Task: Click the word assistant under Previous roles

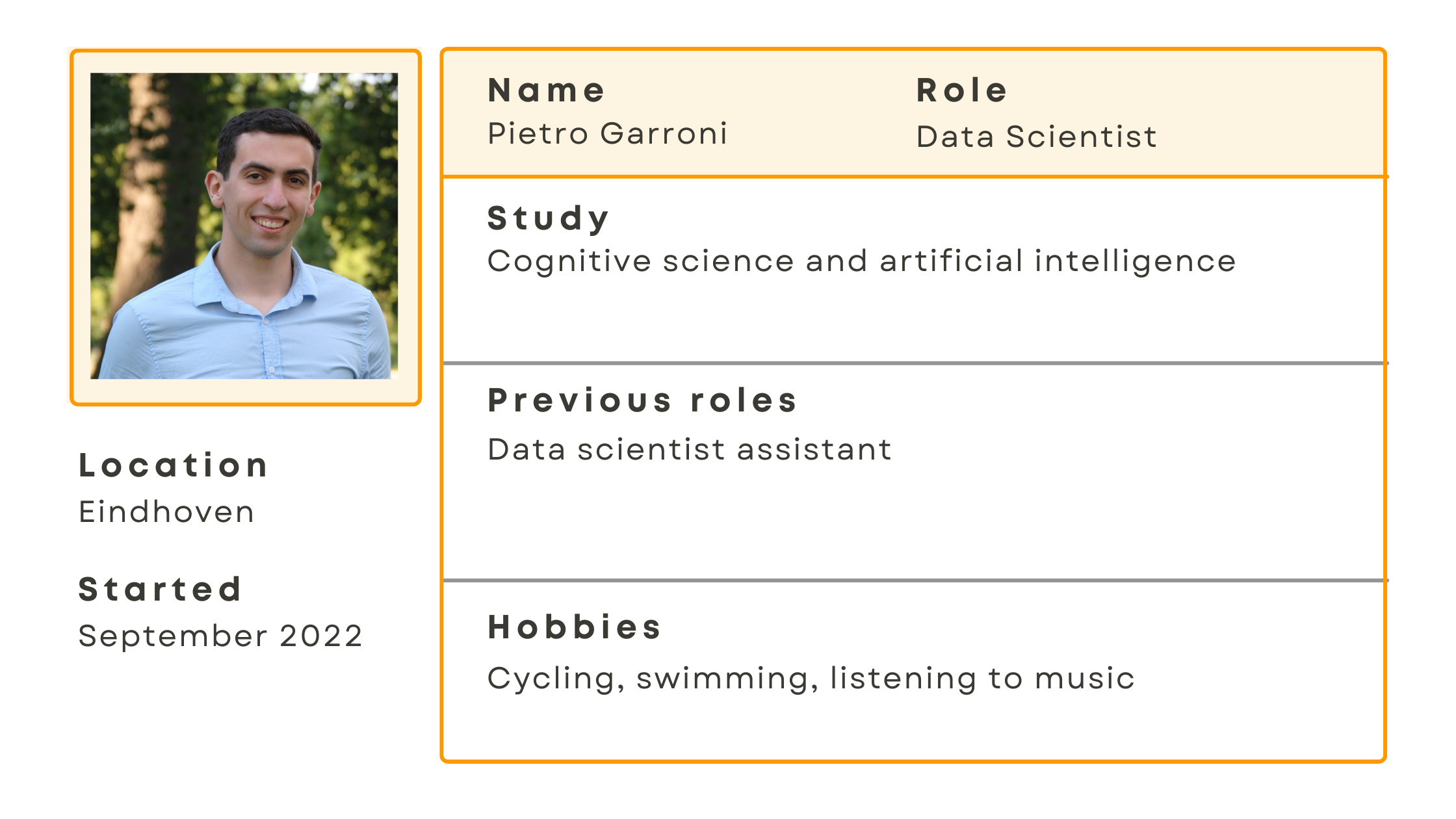Action: click(x=814, y=449)
